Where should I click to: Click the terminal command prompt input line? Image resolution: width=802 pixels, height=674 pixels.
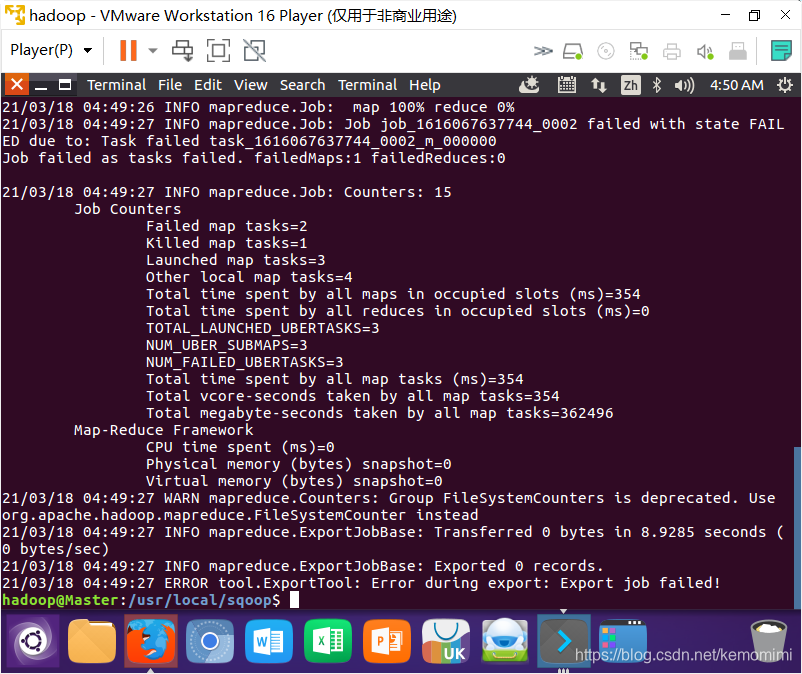coord(295,600)
